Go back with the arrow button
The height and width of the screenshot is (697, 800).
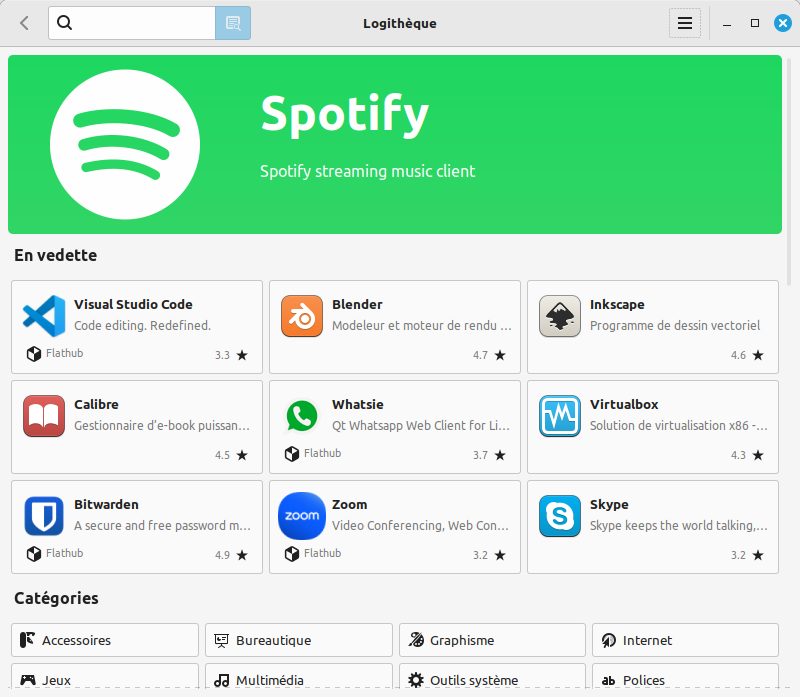(24, 23)
